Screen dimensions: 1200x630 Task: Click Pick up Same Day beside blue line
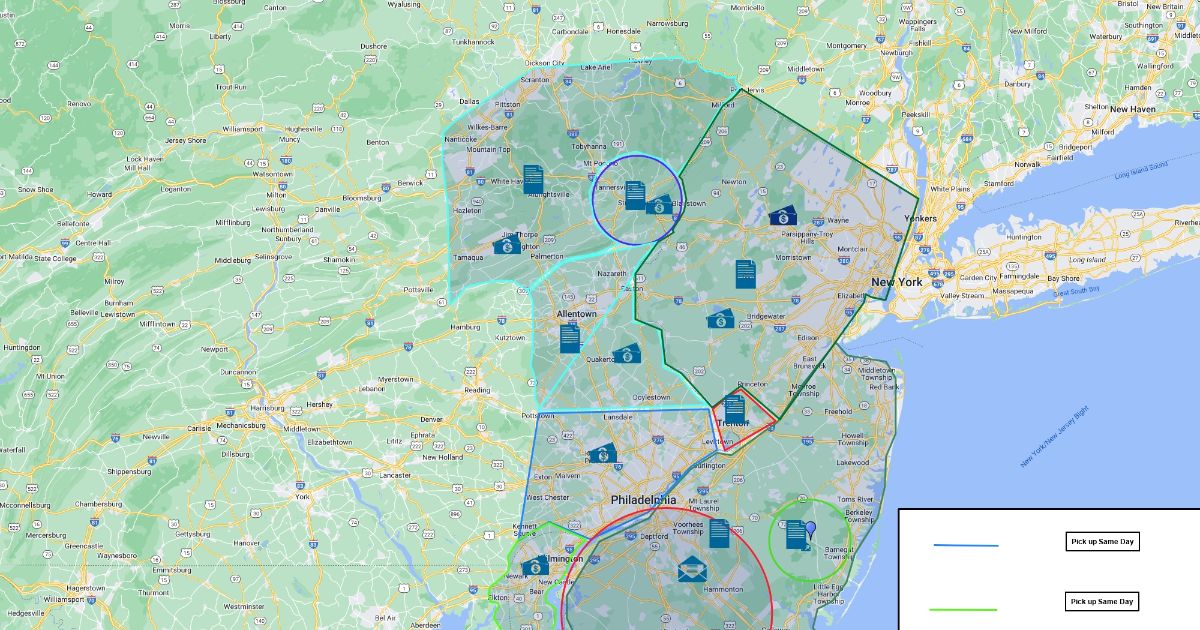1102,542
